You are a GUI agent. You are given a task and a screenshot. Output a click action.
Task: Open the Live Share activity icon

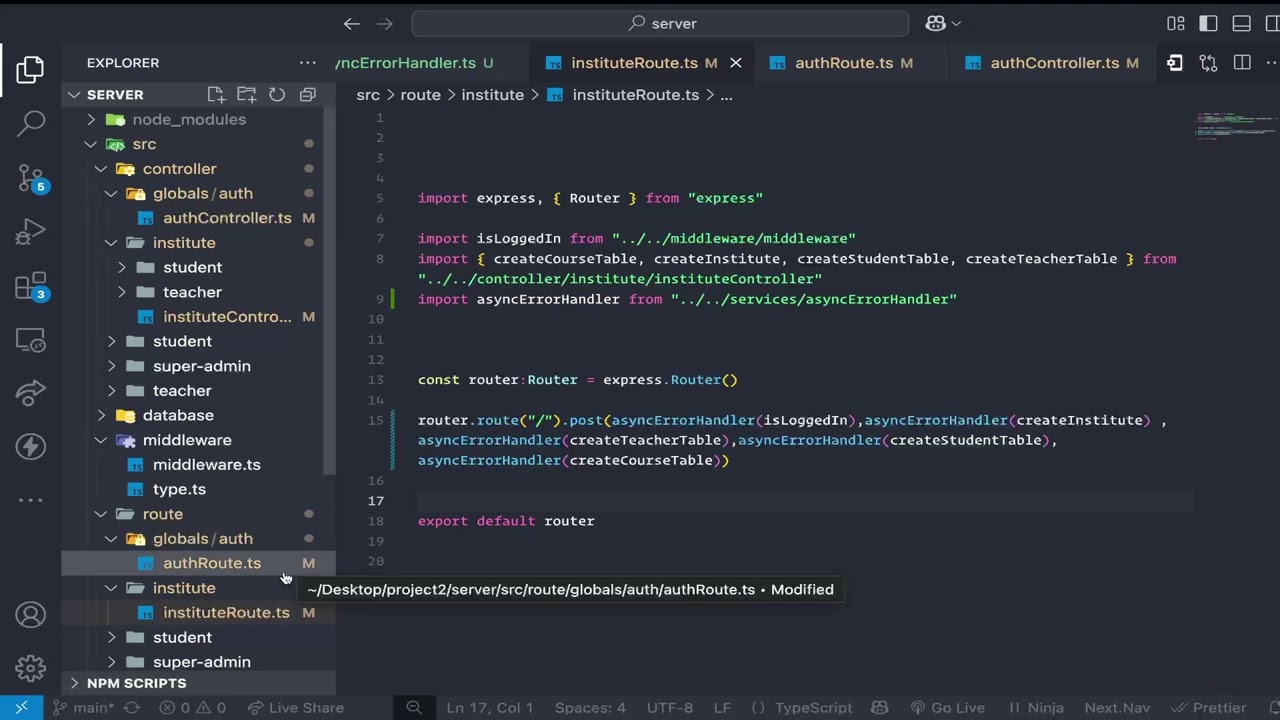point(30,393)
